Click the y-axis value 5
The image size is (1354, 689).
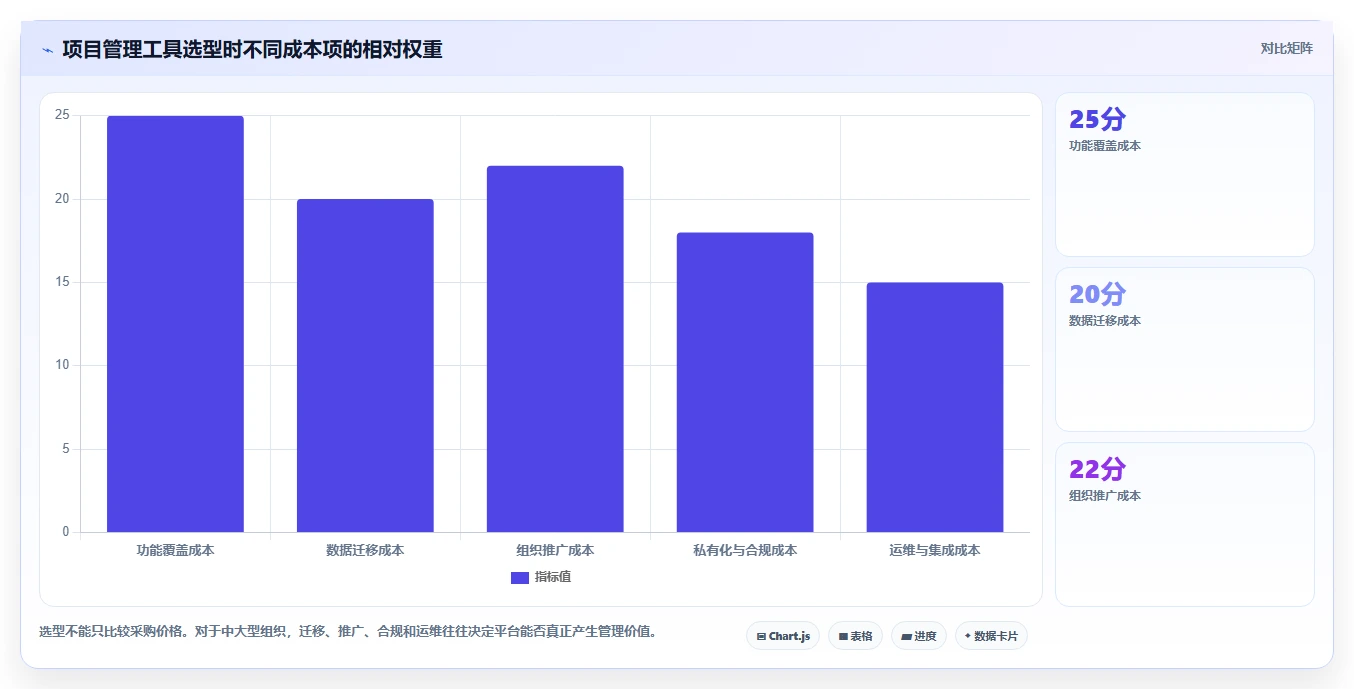pos(66,449)
